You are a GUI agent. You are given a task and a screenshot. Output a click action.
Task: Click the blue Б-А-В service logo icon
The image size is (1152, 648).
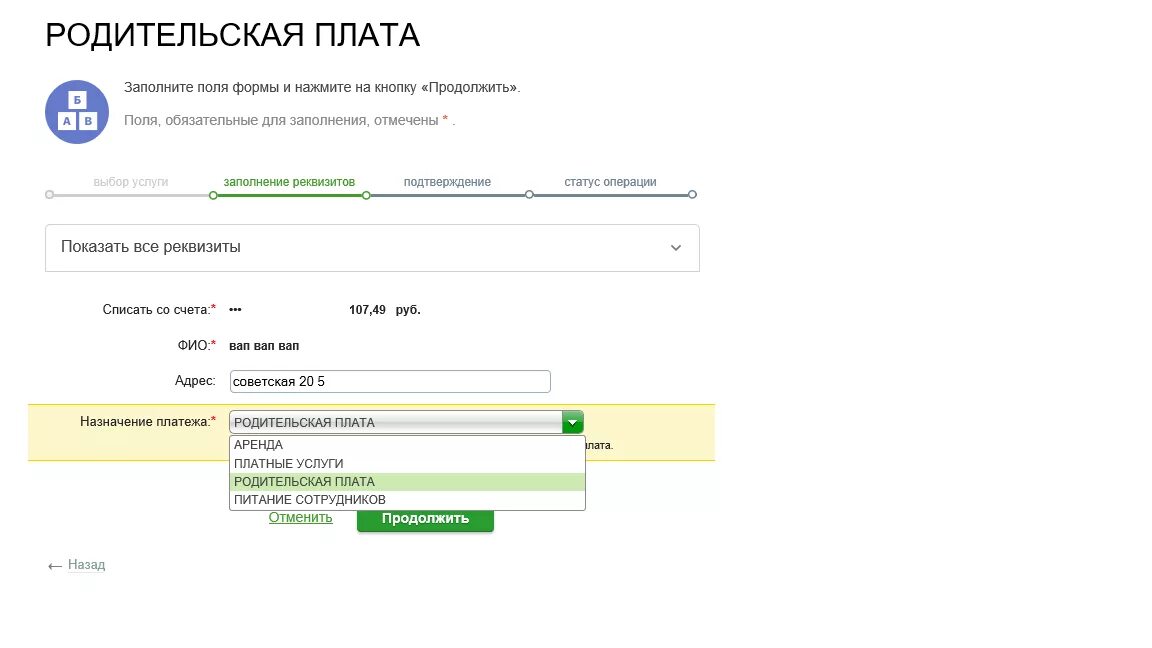(x=76, y=111)
